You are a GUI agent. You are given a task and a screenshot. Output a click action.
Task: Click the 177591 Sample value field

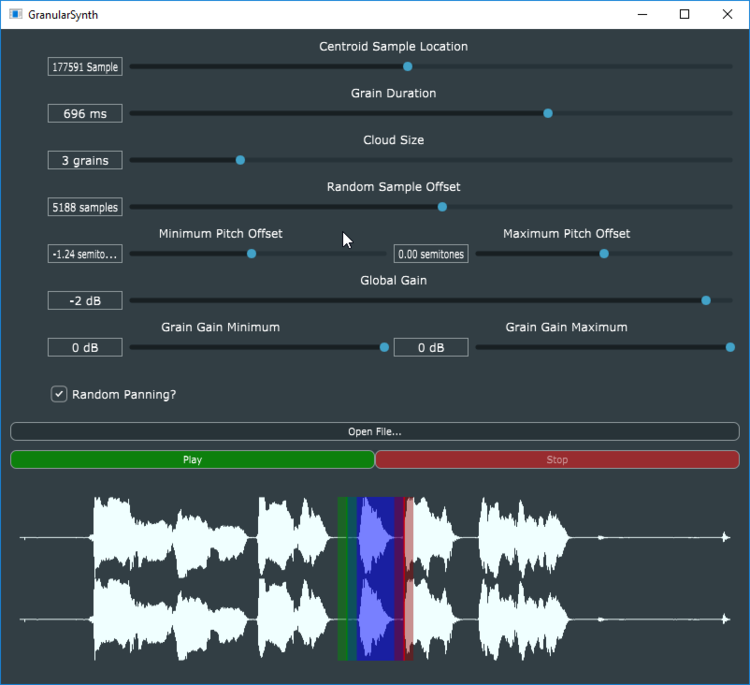point(85,67)
